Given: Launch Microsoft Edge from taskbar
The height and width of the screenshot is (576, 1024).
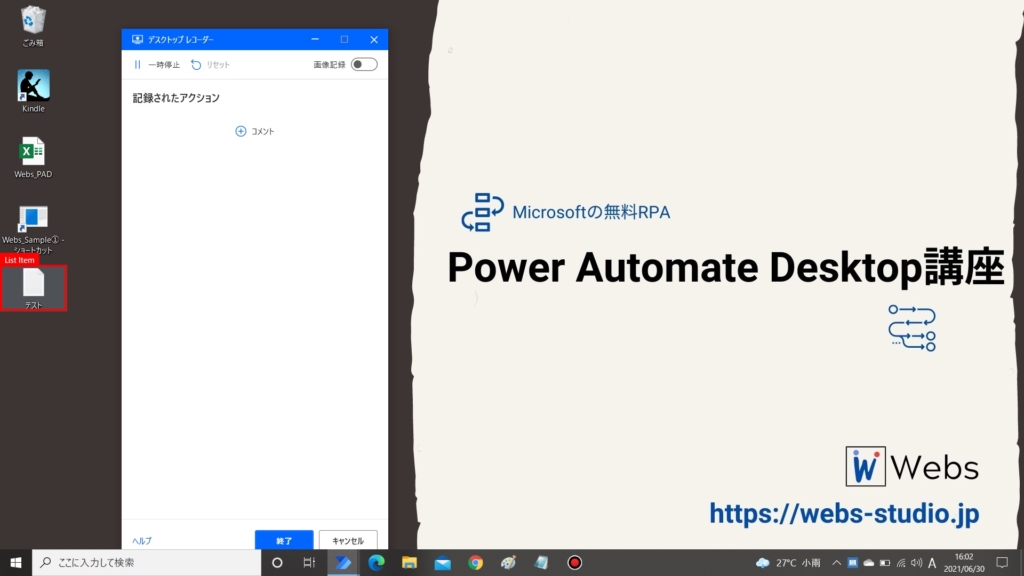Looking at the screenshot, I should [376, 562].
